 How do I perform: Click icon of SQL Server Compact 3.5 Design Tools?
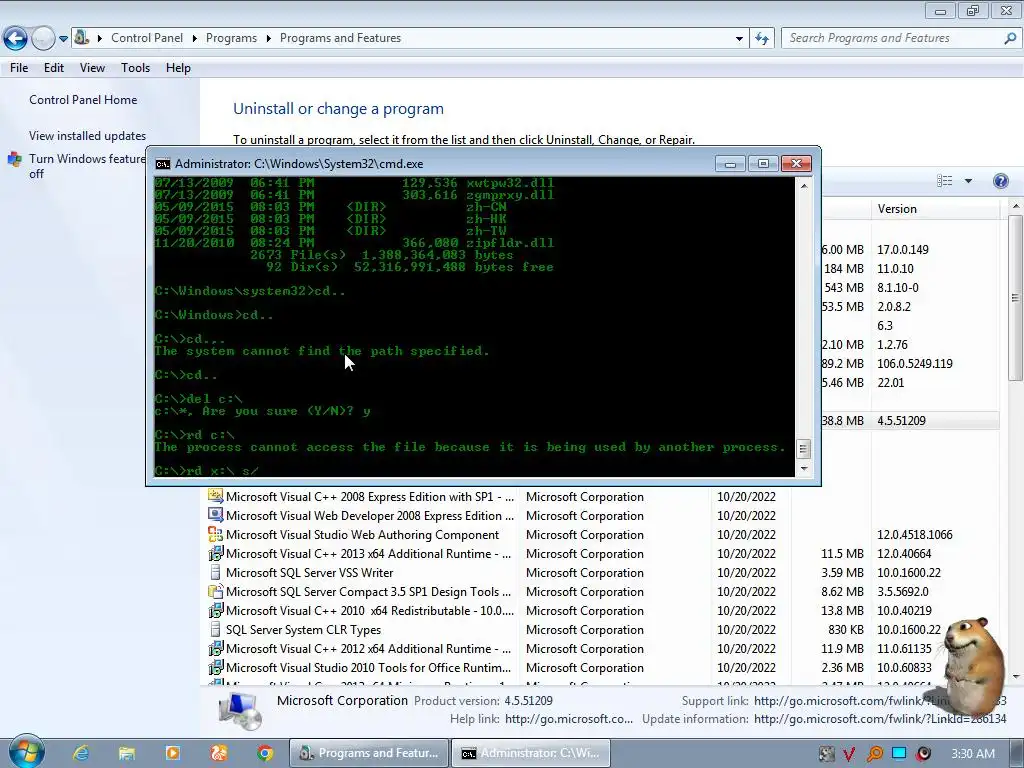tap(215, 591)
